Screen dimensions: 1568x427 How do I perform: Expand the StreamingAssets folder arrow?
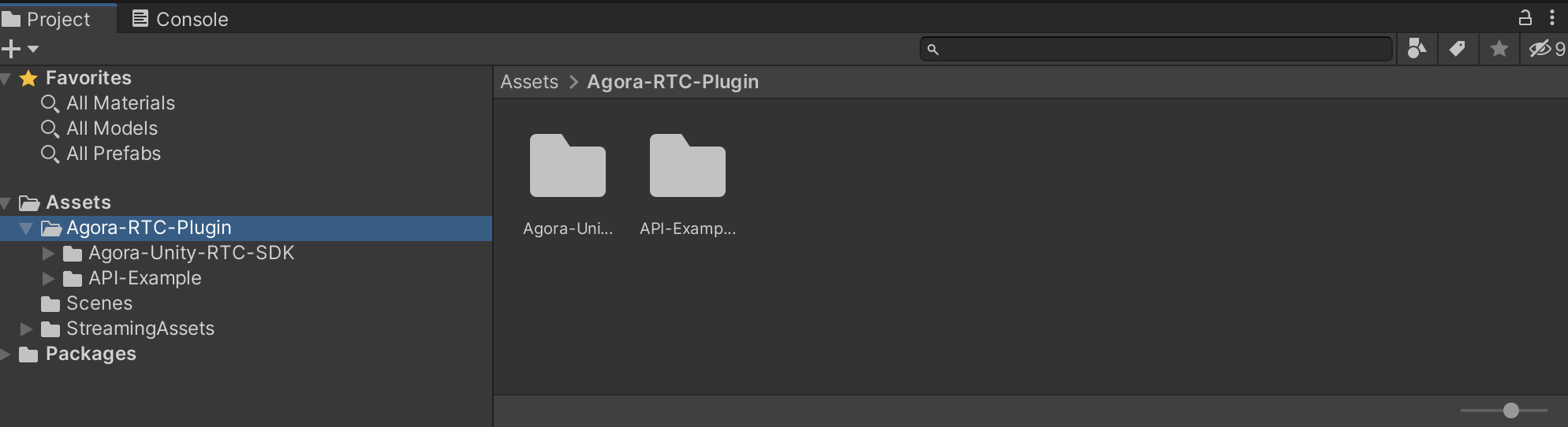point(26,329)
